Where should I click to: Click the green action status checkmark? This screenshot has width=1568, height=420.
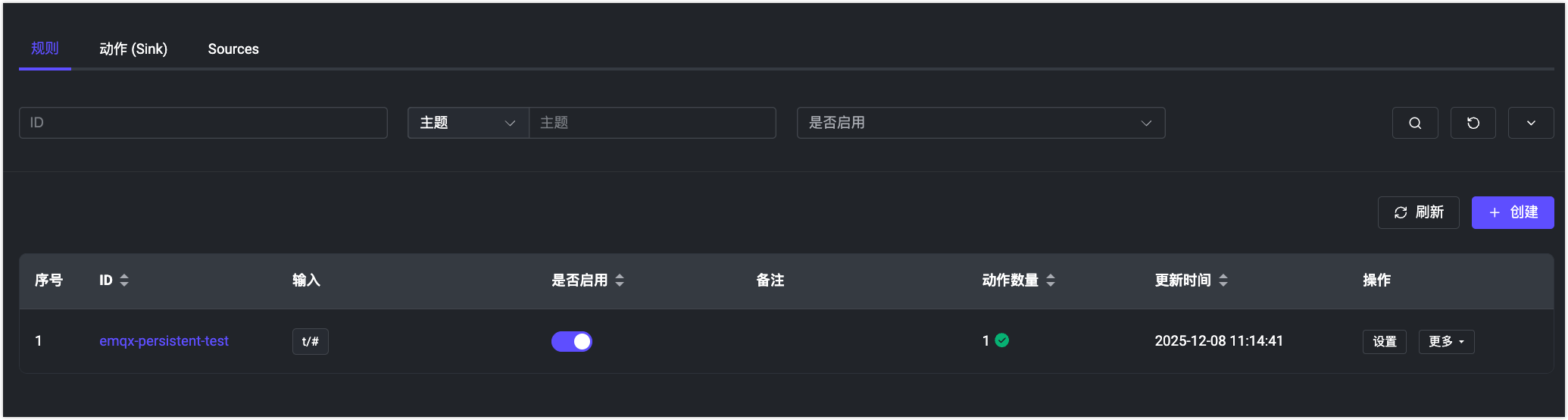1002,340
